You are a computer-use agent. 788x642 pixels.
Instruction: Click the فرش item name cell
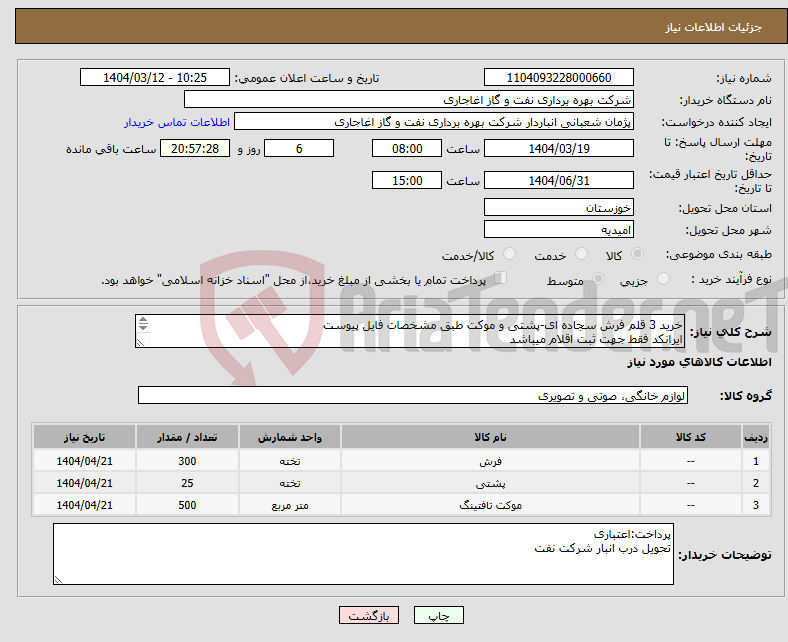click(490, 461)
